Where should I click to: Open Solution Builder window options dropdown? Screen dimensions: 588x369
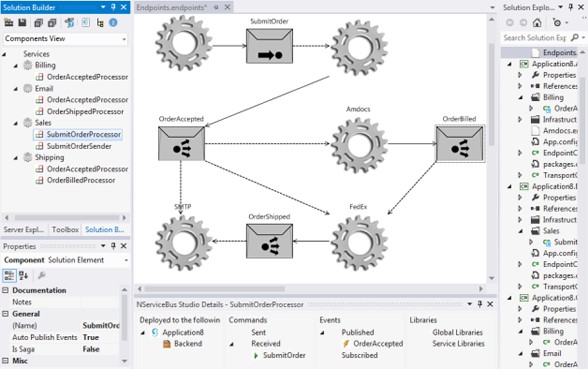click(103, 7)
